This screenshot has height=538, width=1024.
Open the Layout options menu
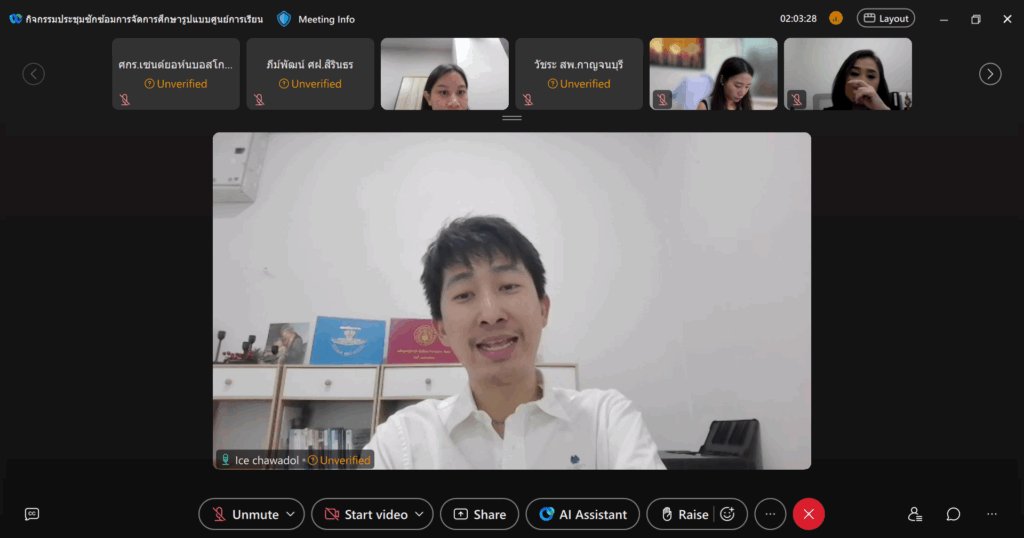[885, 18]
